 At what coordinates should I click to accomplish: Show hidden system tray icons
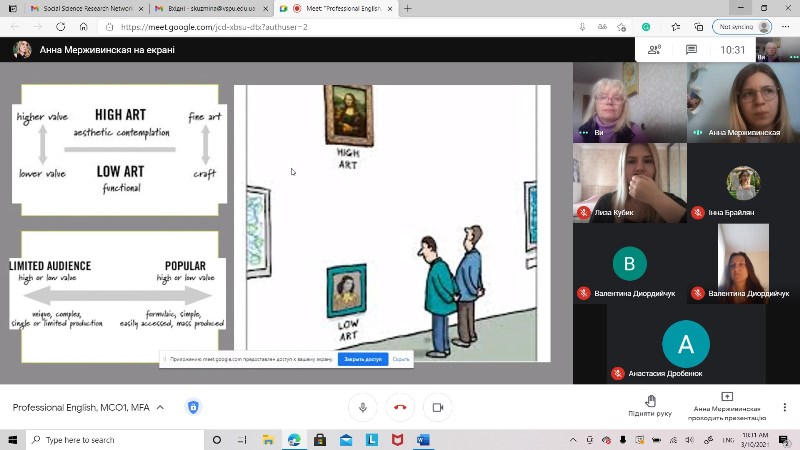[573, 440]
